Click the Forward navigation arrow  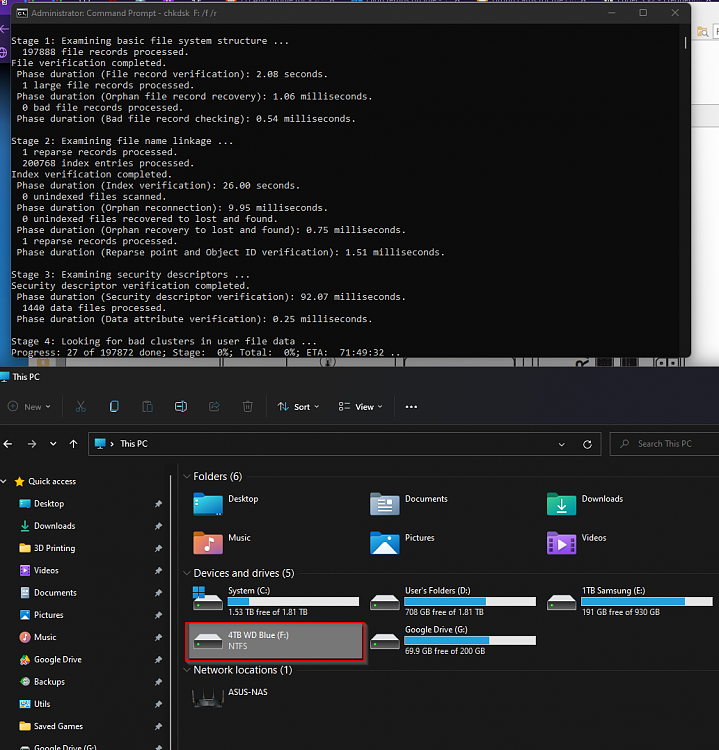(x=32, y=444)
